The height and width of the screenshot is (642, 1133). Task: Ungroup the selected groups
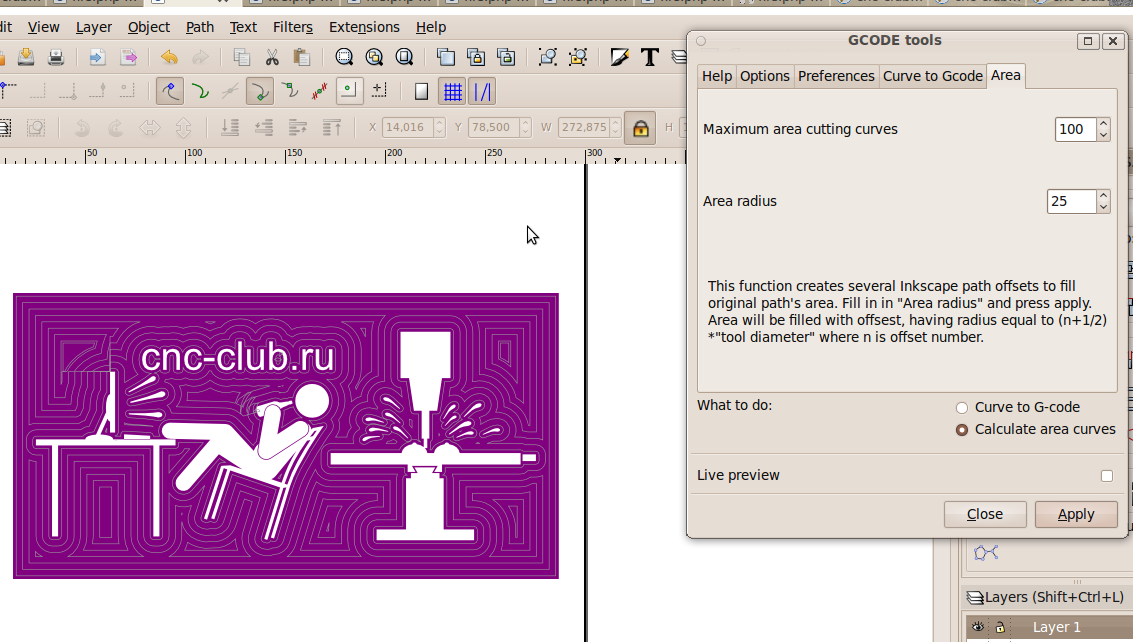click(578, 57)
